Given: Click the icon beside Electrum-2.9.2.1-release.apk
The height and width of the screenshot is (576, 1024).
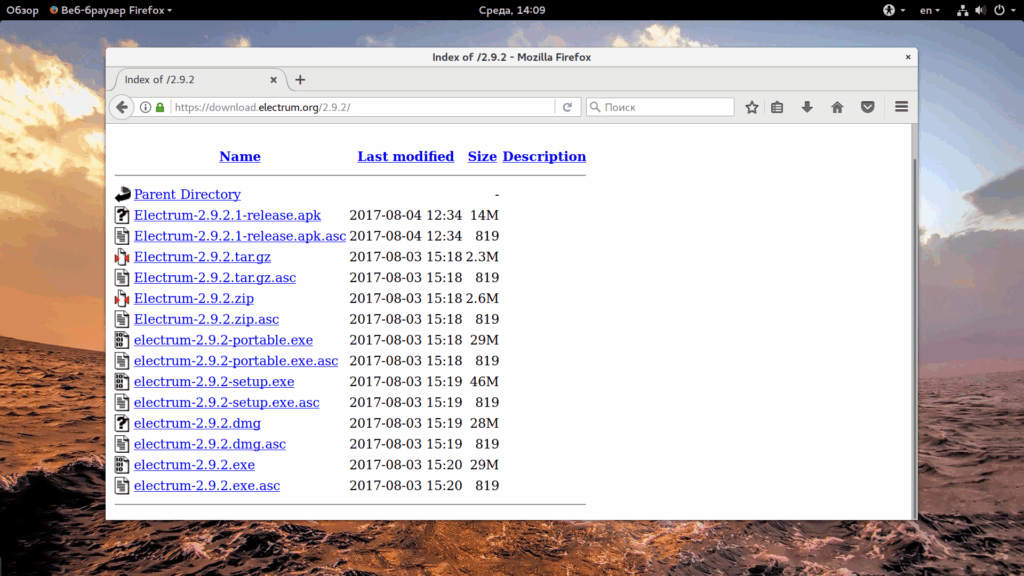Looking at the screenshot, I should pyautogui.click(x=122, y=215).
